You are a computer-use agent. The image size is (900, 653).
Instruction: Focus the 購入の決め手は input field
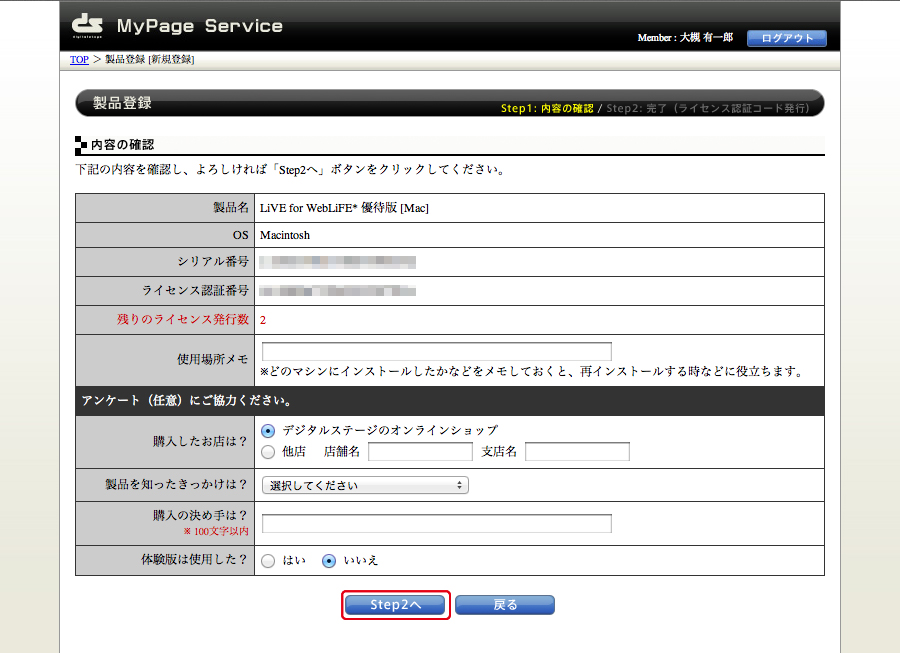tap(437, 523)
